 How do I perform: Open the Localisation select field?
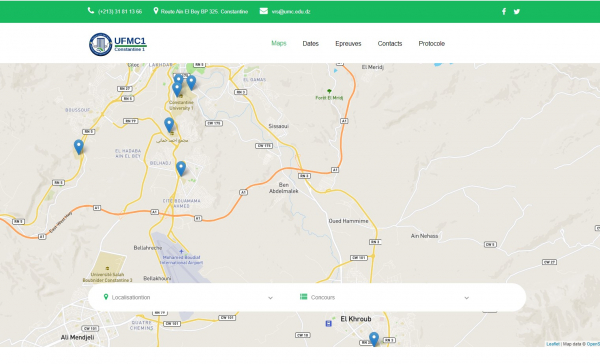(188, 297)
